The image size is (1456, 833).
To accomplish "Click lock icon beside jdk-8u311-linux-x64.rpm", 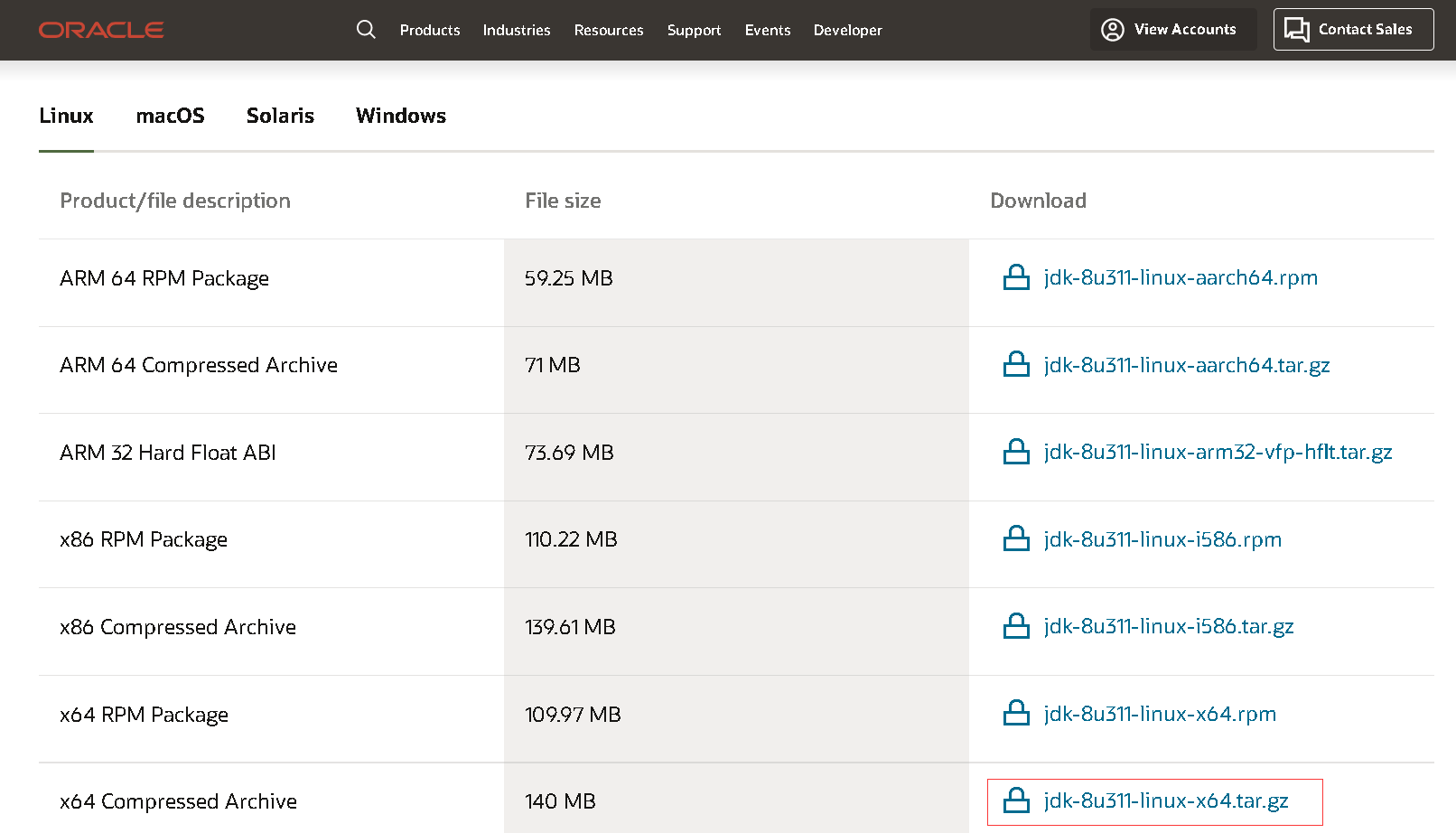I will [1017, 713].
